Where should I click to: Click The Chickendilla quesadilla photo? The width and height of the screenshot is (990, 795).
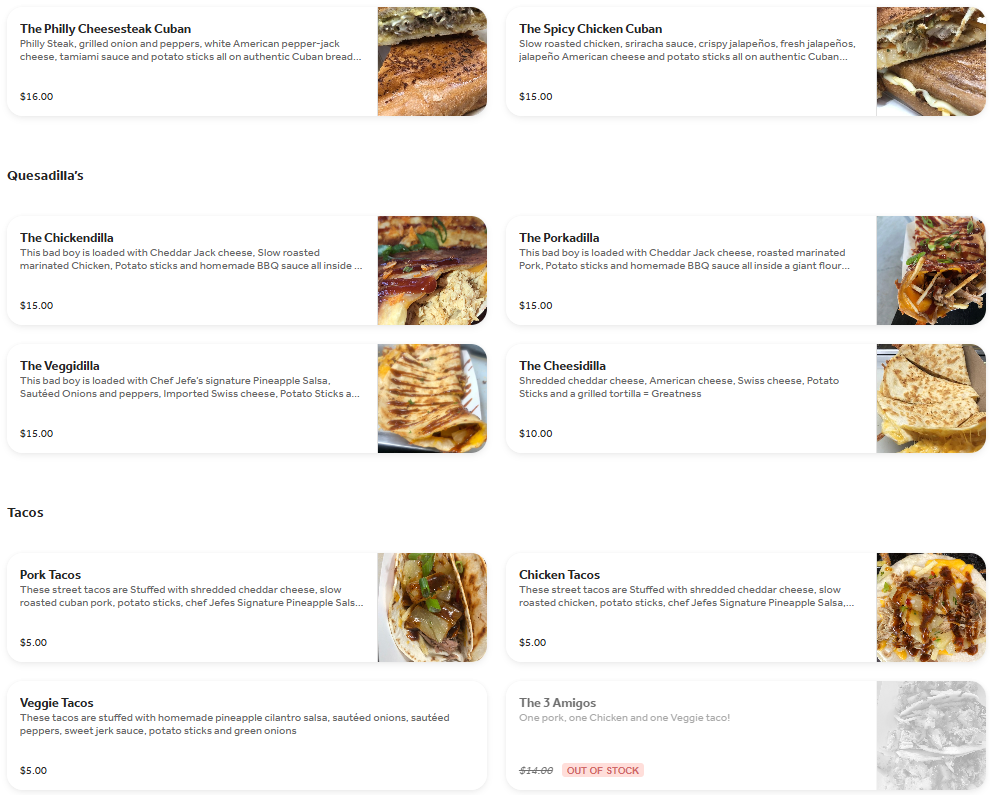coord(432,270)
